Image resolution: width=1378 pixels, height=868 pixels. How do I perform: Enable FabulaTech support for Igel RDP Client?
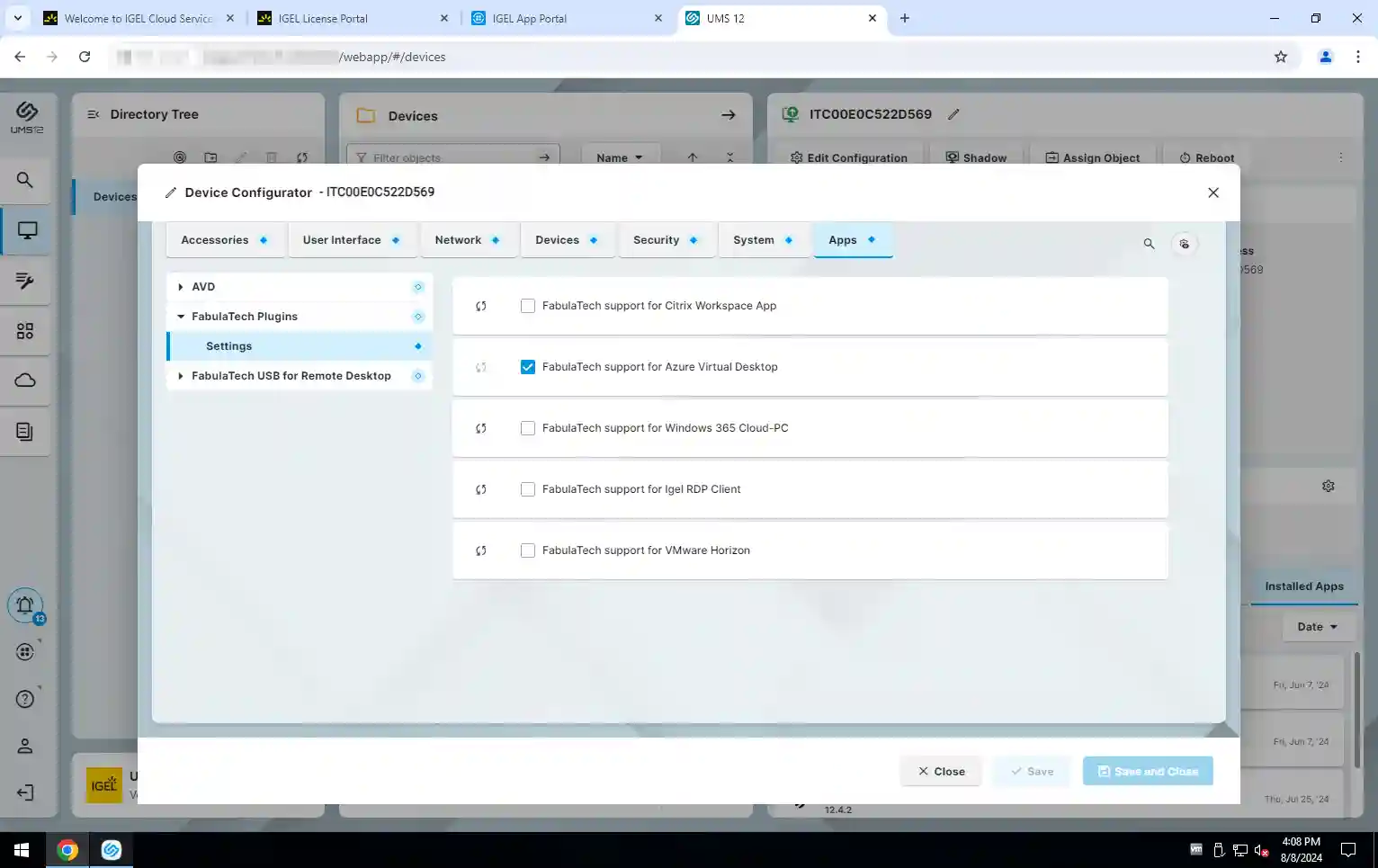(528, 489)
